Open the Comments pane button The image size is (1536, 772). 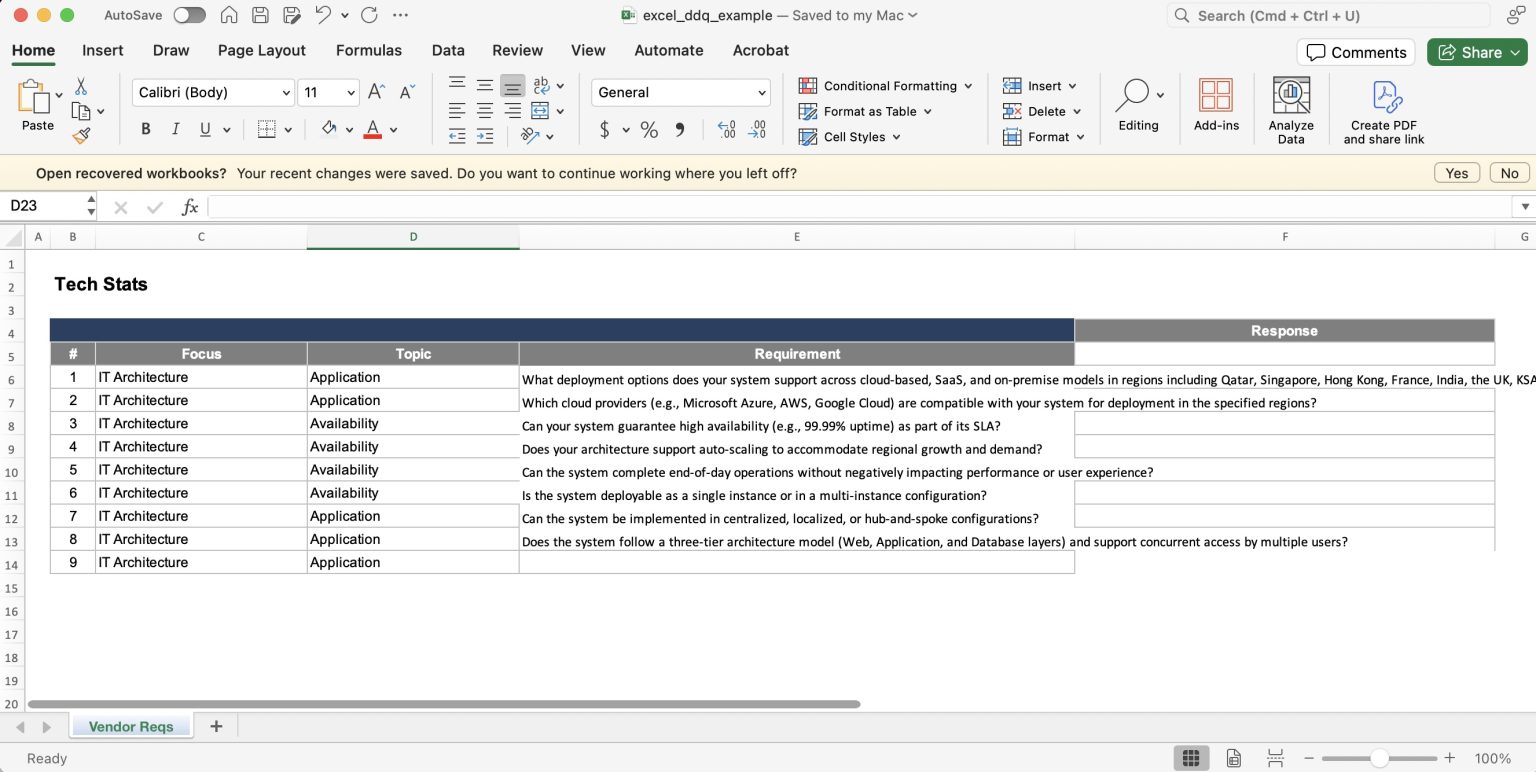[1357, 52]
